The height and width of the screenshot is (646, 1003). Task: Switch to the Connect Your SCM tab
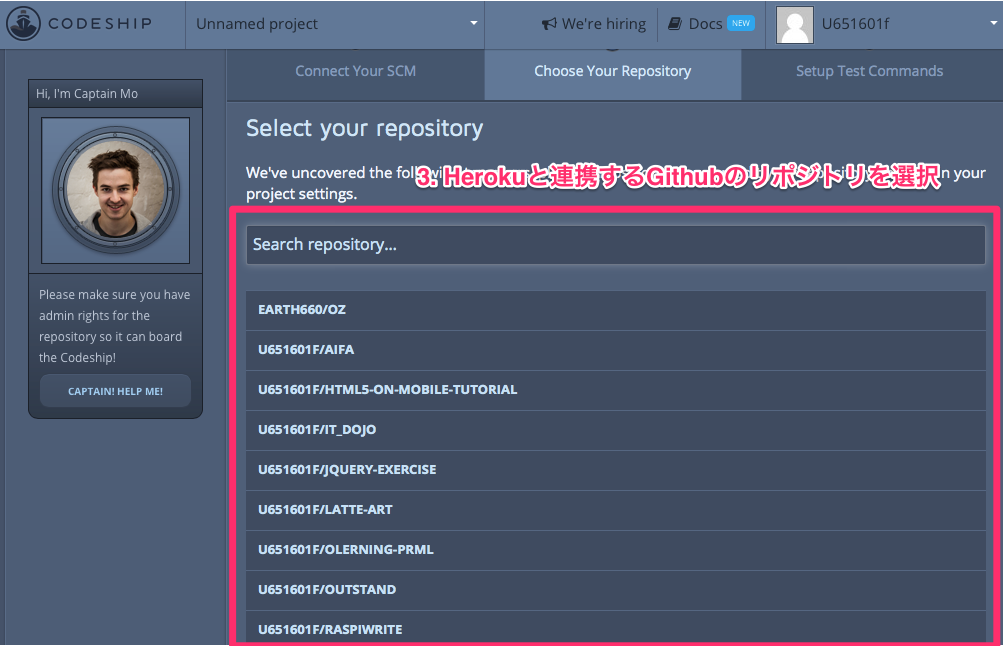355,71
